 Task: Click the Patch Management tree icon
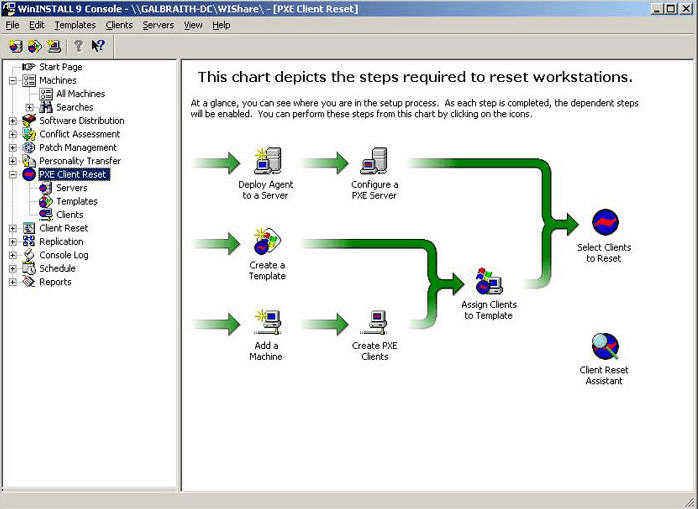29,147
